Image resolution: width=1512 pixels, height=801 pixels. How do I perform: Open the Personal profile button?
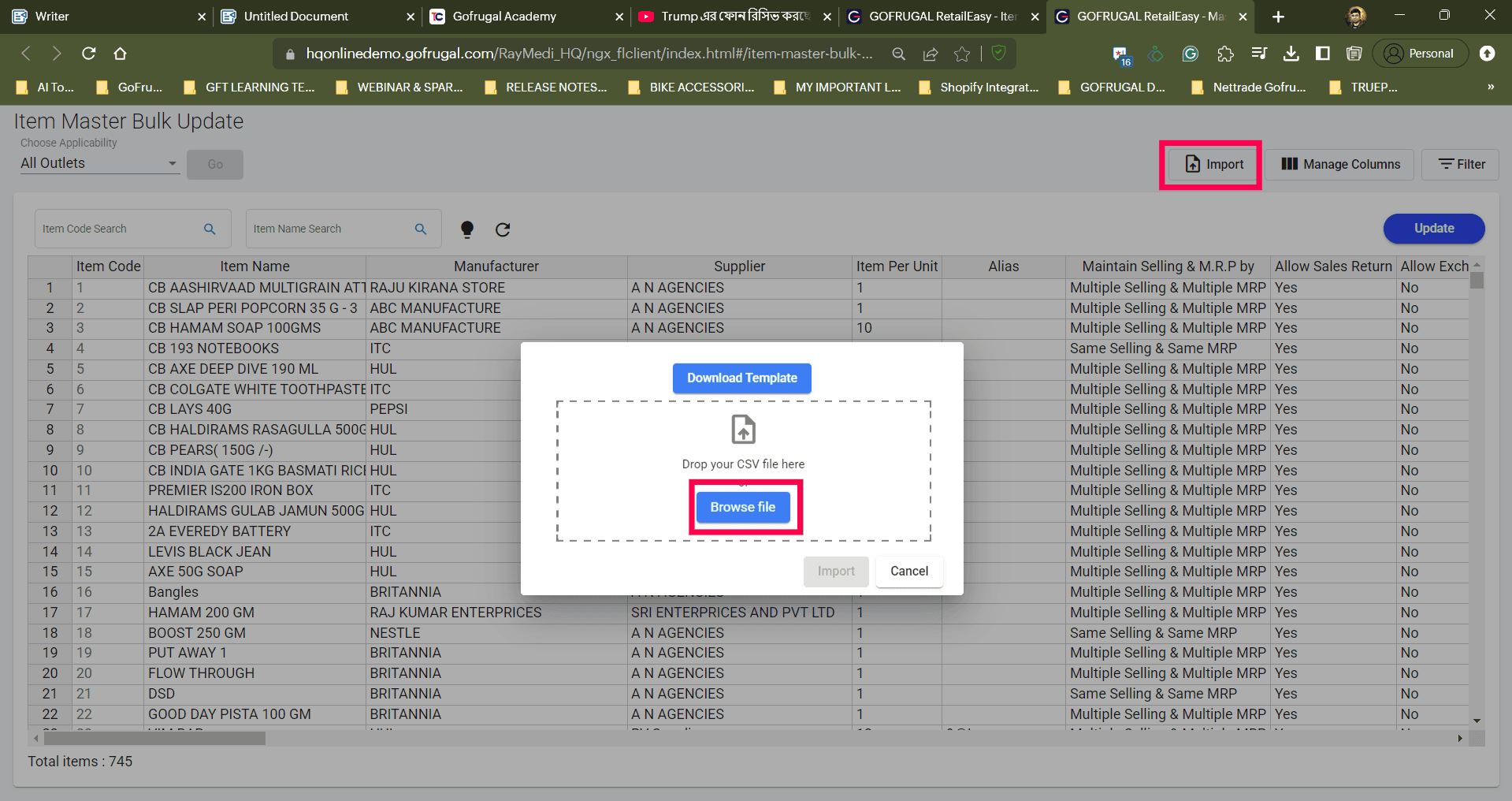[x=1420, y=54]
